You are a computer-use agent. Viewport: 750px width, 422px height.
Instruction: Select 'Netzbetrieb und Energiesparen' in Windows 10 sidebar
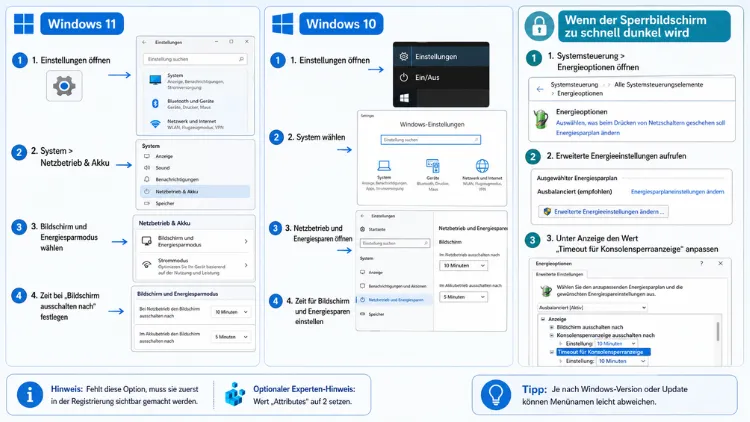tap(394, 300)
